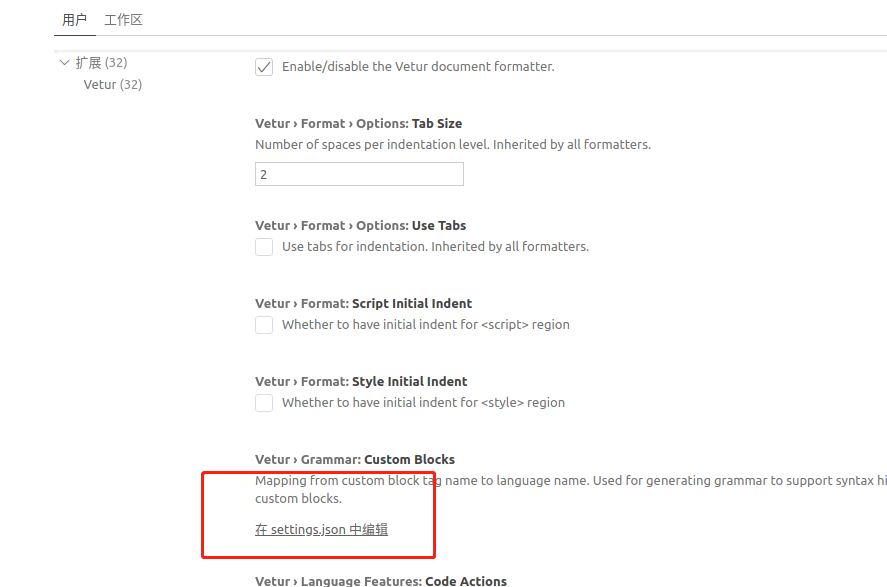Screen dimensions: 887x587
Task: Click the chevron next to 扩展 (32)
Action: point(64,61)
